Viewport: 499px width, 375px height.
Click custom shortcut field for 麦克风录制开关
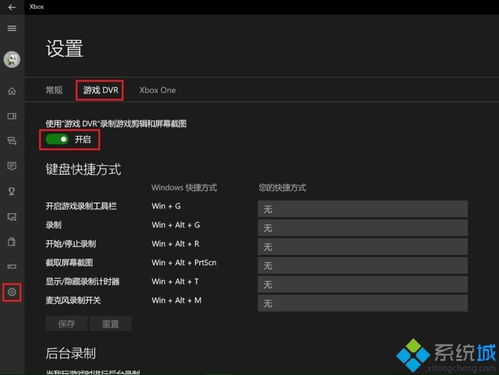(363, 303)
